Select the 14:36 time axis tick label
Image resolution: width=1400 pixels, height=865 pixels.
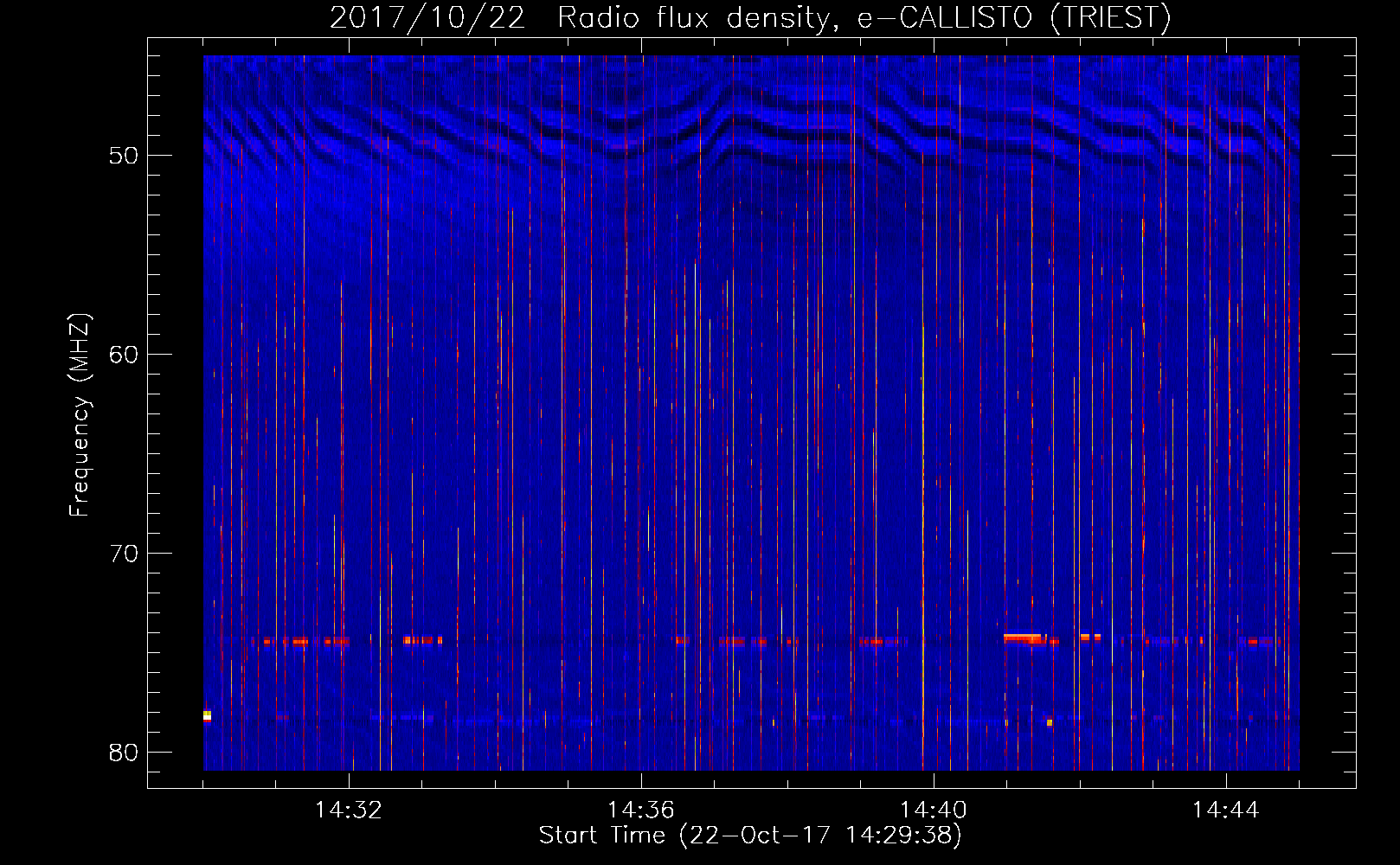click(x=641, y=811)
